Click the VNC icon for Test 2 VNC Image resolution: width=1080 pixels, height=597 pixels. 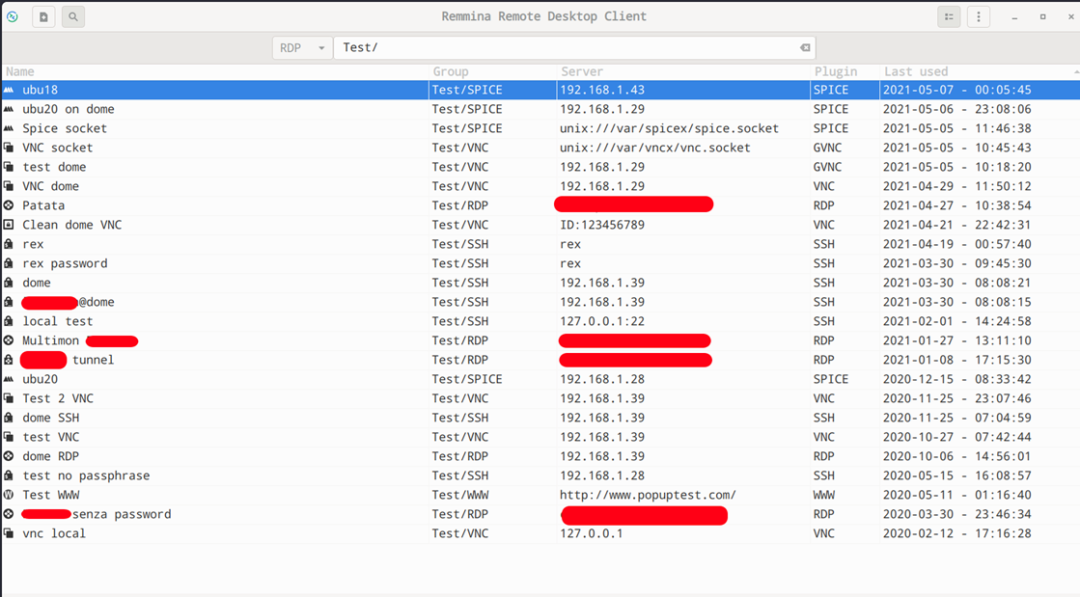[x=9, y=398]
